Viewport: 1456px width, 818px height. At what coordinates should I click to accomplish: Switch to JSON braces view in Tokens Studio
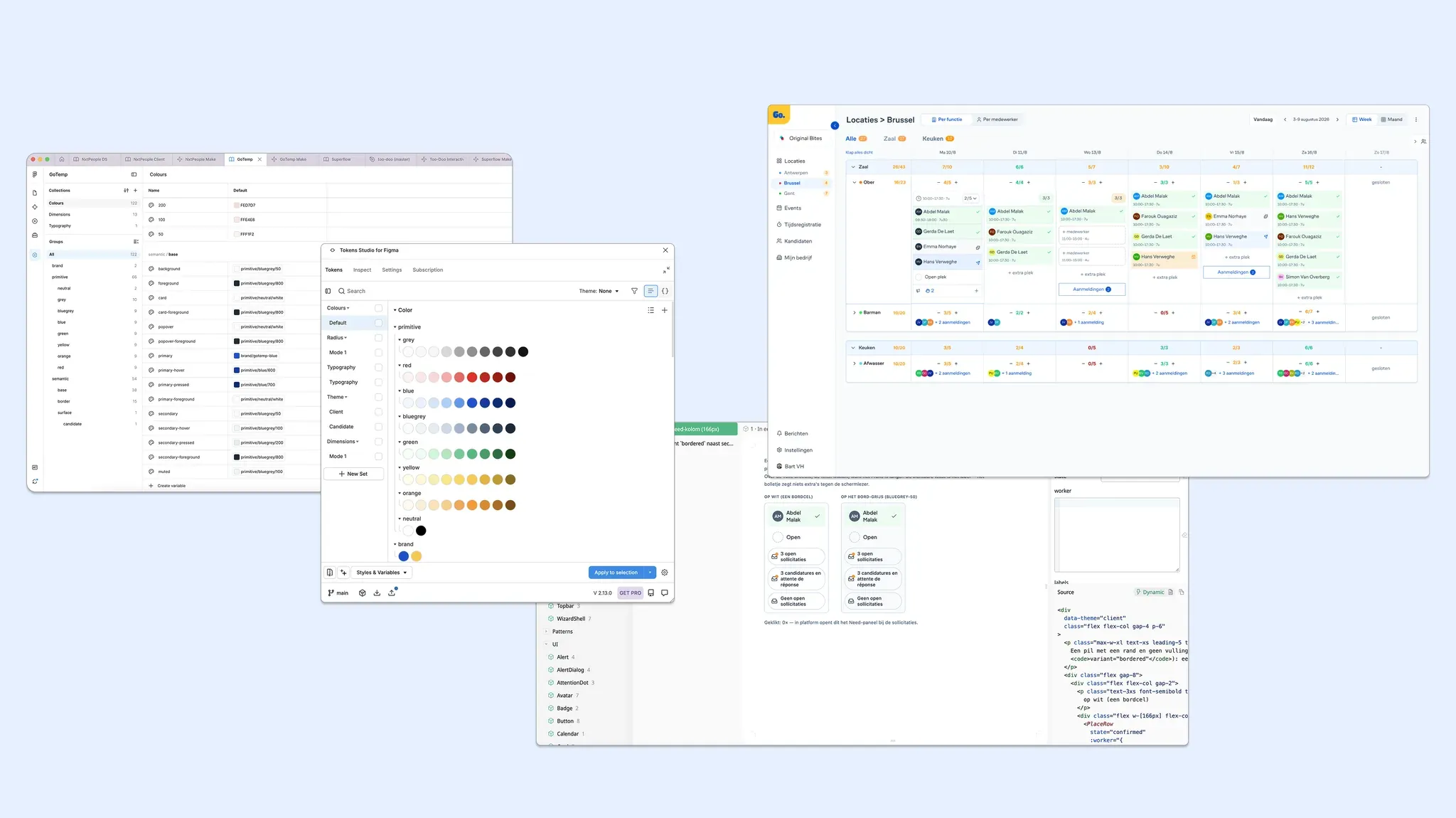(x=665, y=291)
